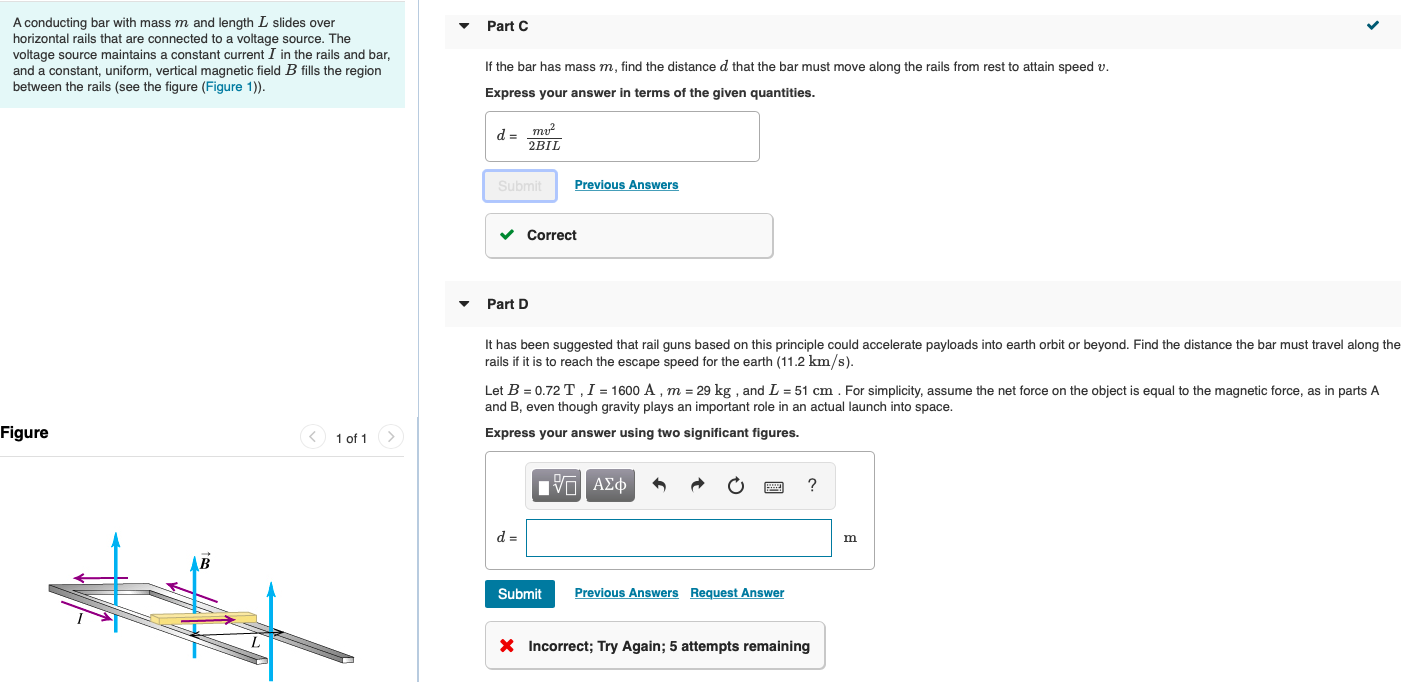Viewport: 1417px width, 682px height.
Task: Click Previous Answers under Part D
Action: [626, 592]
